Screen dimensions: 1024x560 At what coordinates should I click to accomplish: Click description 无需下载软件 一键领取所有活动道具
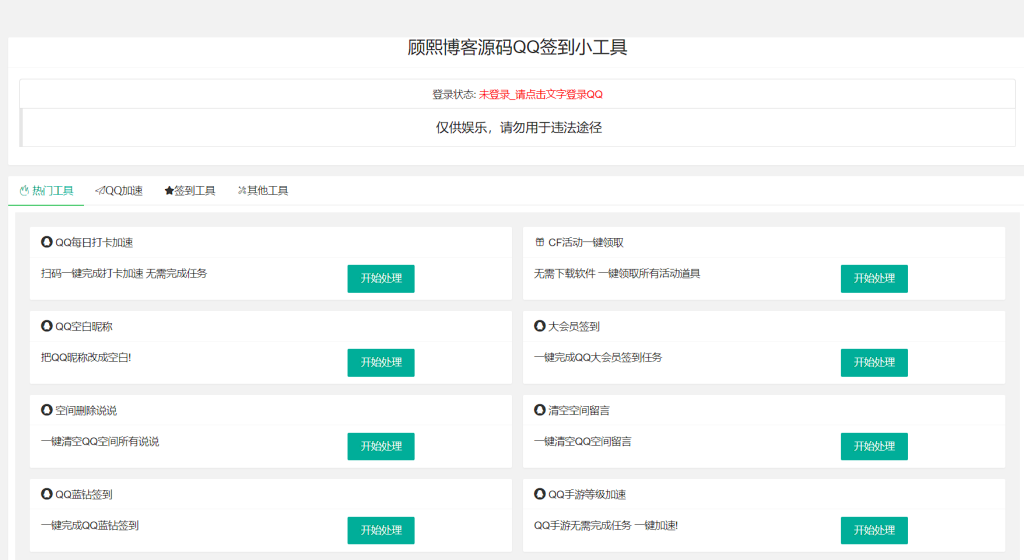coord(617,273)
